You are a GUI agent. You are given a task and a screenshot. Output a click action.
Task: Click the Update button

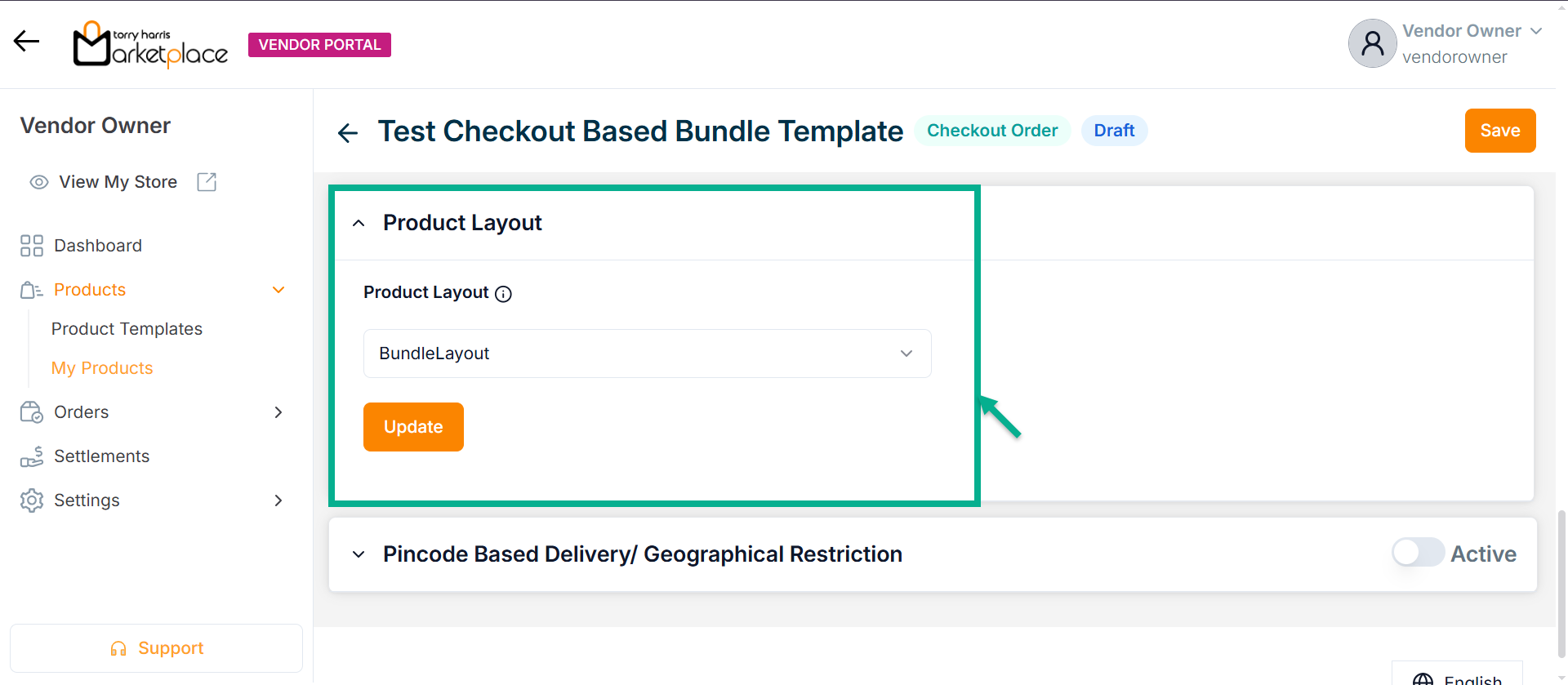tap(413, 427)
